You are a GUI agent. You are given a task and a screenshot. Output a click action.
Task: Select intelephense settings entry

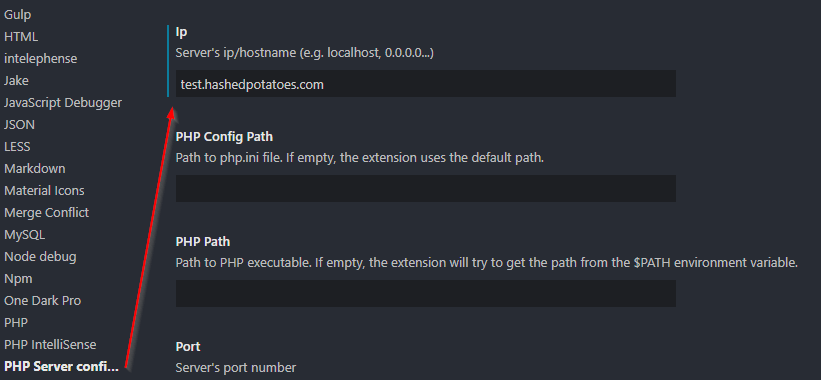40,59
